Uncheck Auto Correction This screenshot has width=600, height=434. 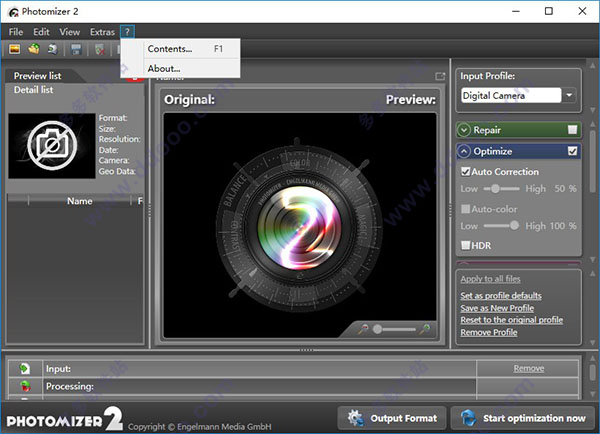point(465,171)
